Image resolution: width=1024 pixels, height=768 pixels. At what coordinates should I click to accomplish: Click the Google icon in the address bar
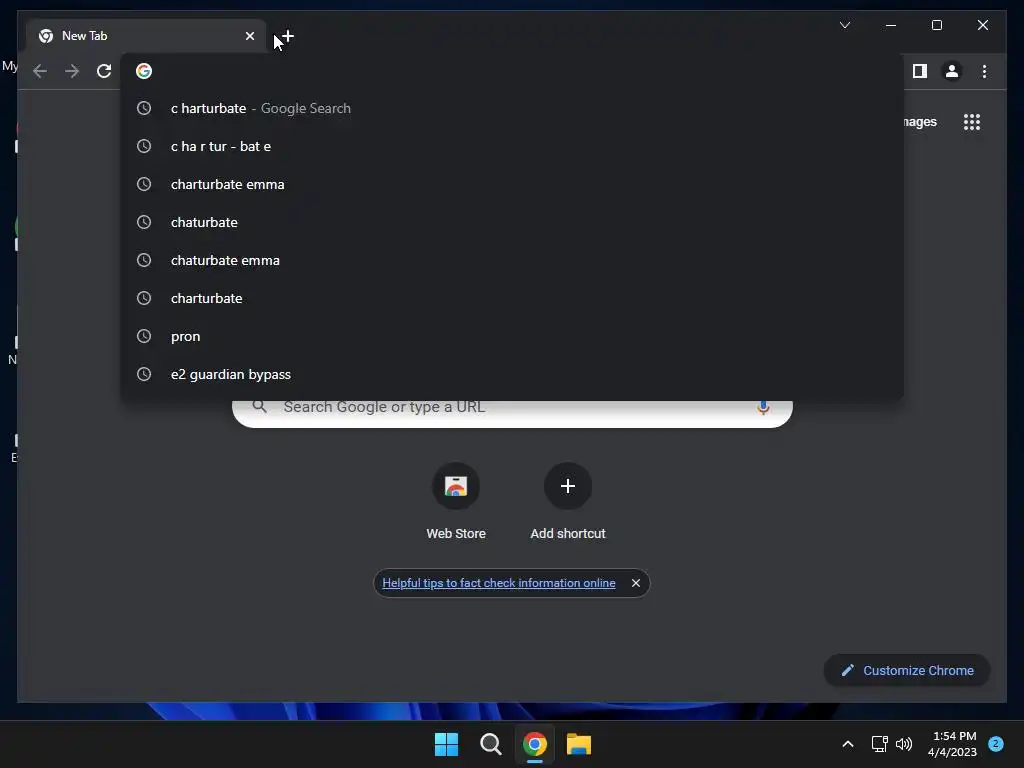coord(144,71)
